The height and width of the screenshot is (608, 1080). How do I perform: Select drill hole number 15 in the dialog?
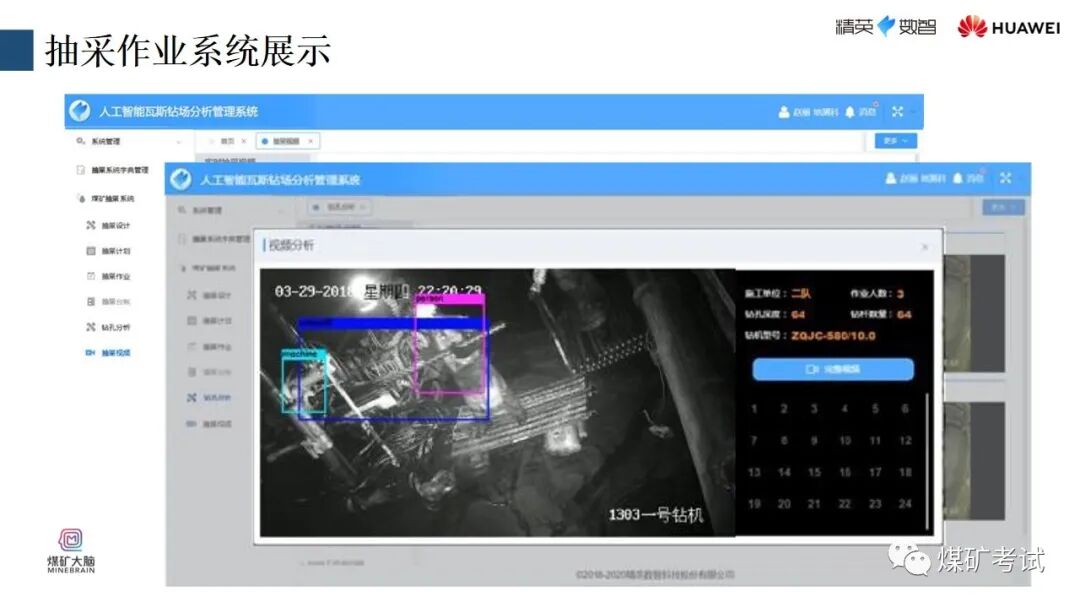pos(814,472)
